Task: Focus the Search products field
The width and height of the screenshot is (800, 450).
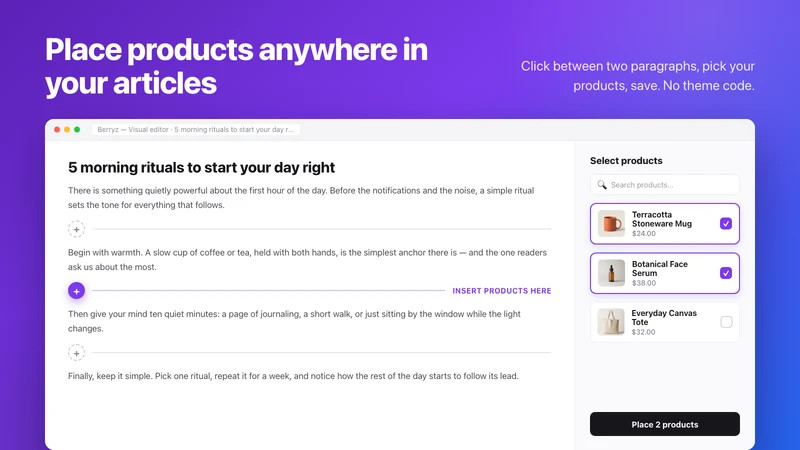Action: 665,185
